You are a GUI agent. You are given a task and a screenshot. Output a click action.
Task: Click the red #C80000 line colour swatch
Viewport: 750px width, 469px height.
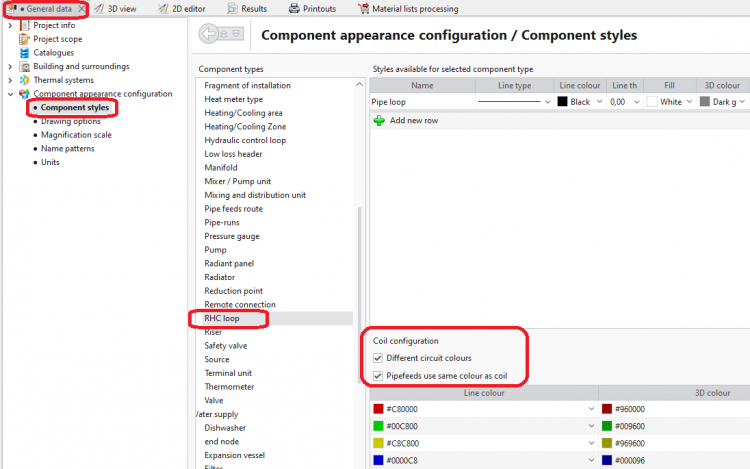tap(378, 409)
